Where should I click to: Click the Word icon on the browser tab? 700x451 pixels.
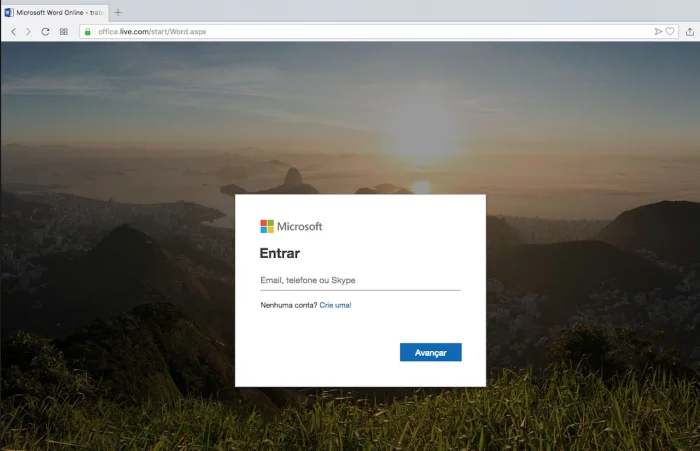[9, 13]
